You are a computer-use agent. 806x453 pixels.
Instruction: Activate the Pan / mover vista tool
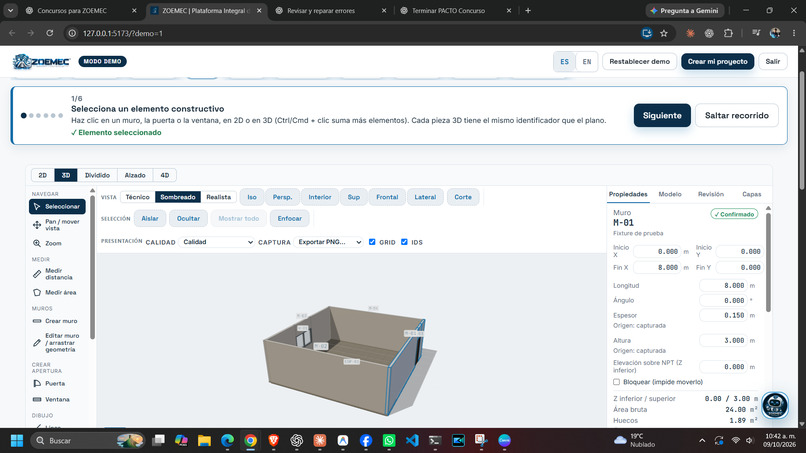click(57, 225)
